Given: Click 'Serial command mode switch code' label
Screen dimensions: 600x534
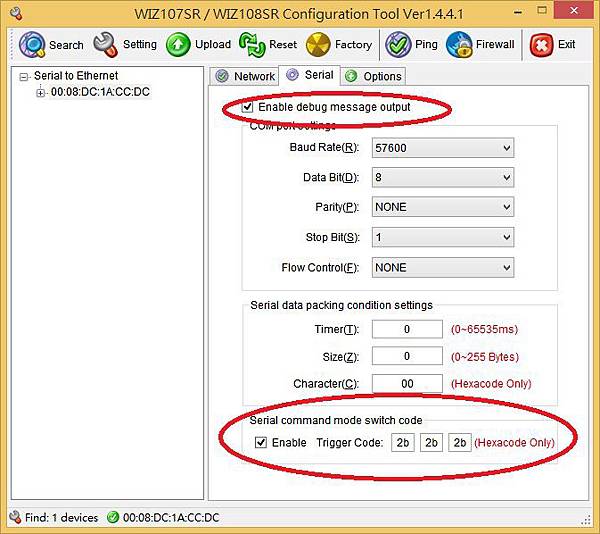Looking at the screenshot, I should (x=336, y=420).
